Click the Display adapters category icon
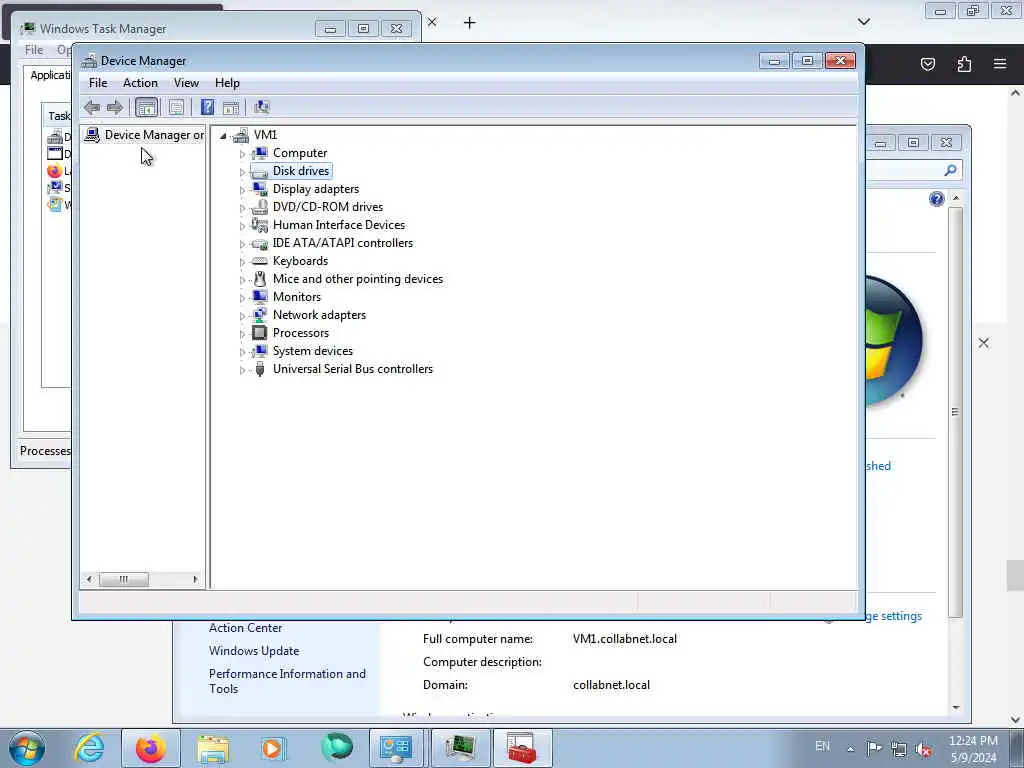 (260, 189)
